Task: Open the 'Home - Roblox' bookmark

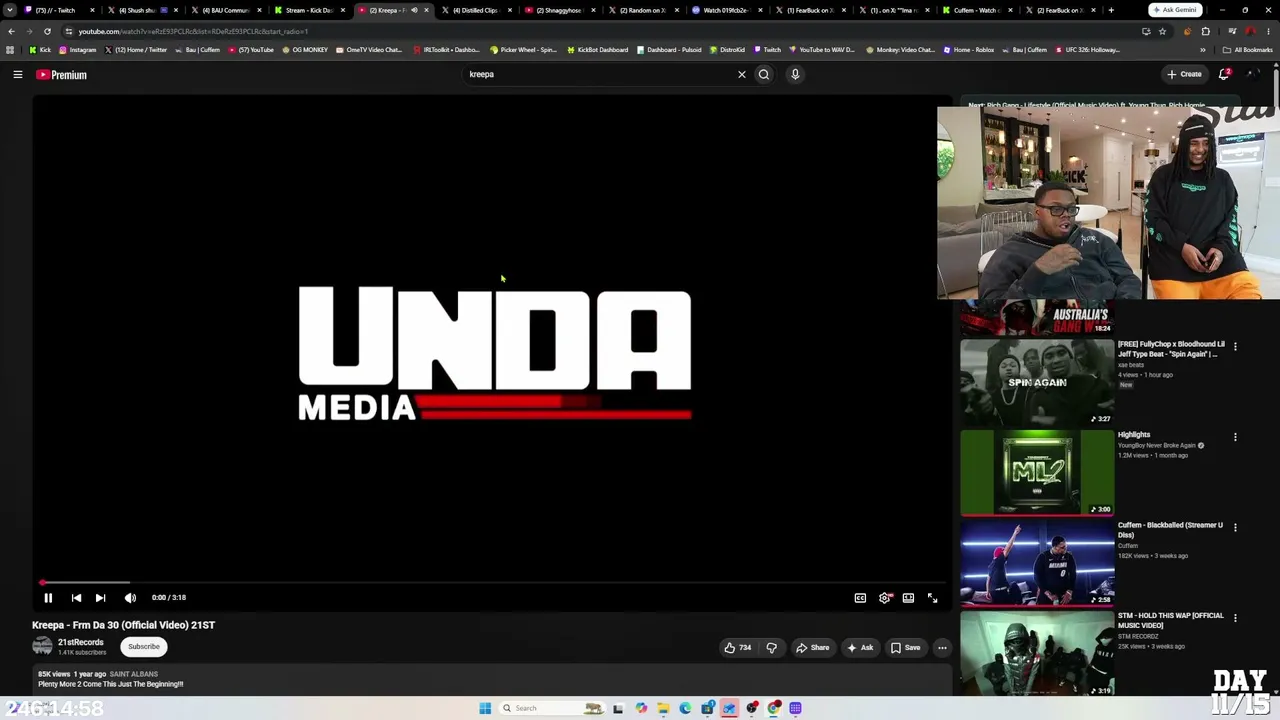Action: coord(969,50)
